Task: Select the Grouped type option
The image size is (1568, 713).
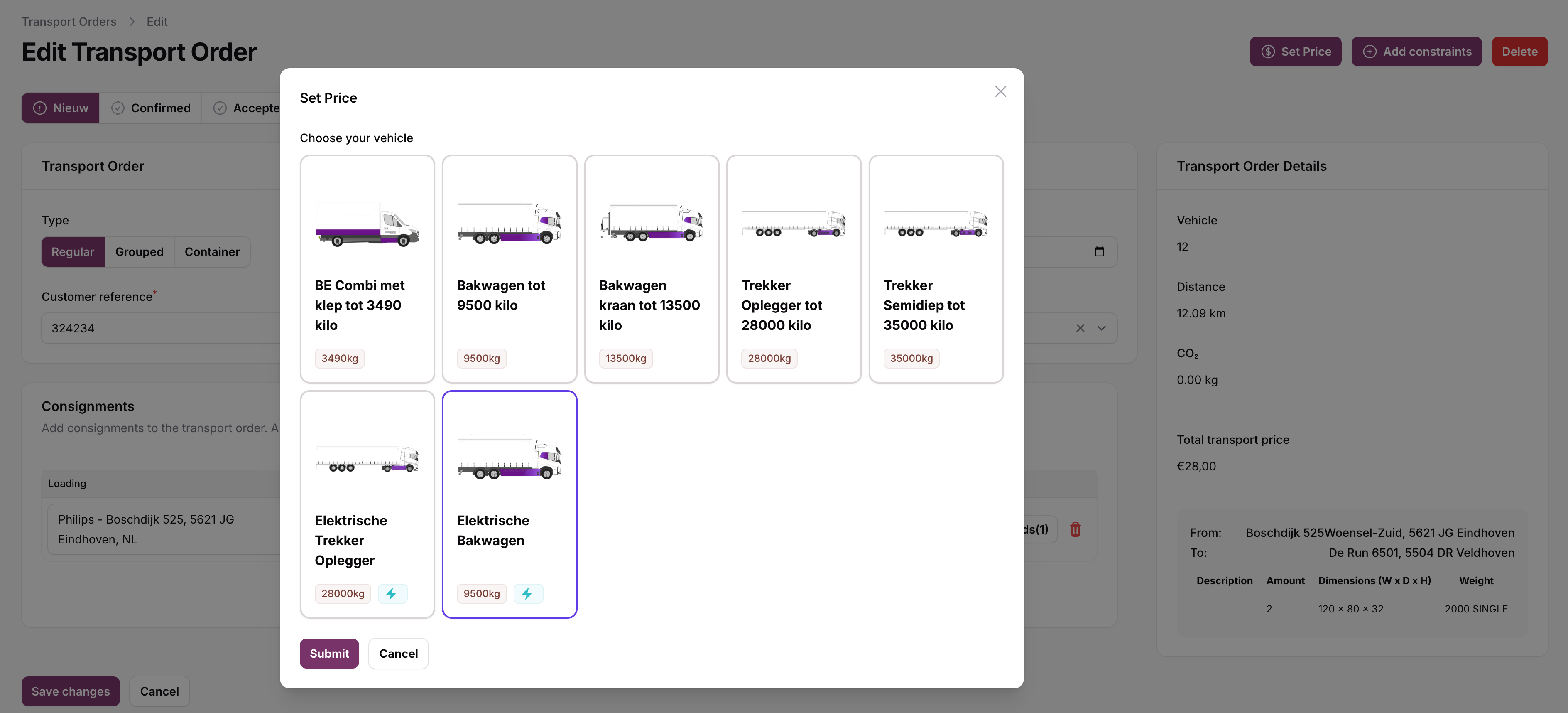Action: click(x=140, y=252)
